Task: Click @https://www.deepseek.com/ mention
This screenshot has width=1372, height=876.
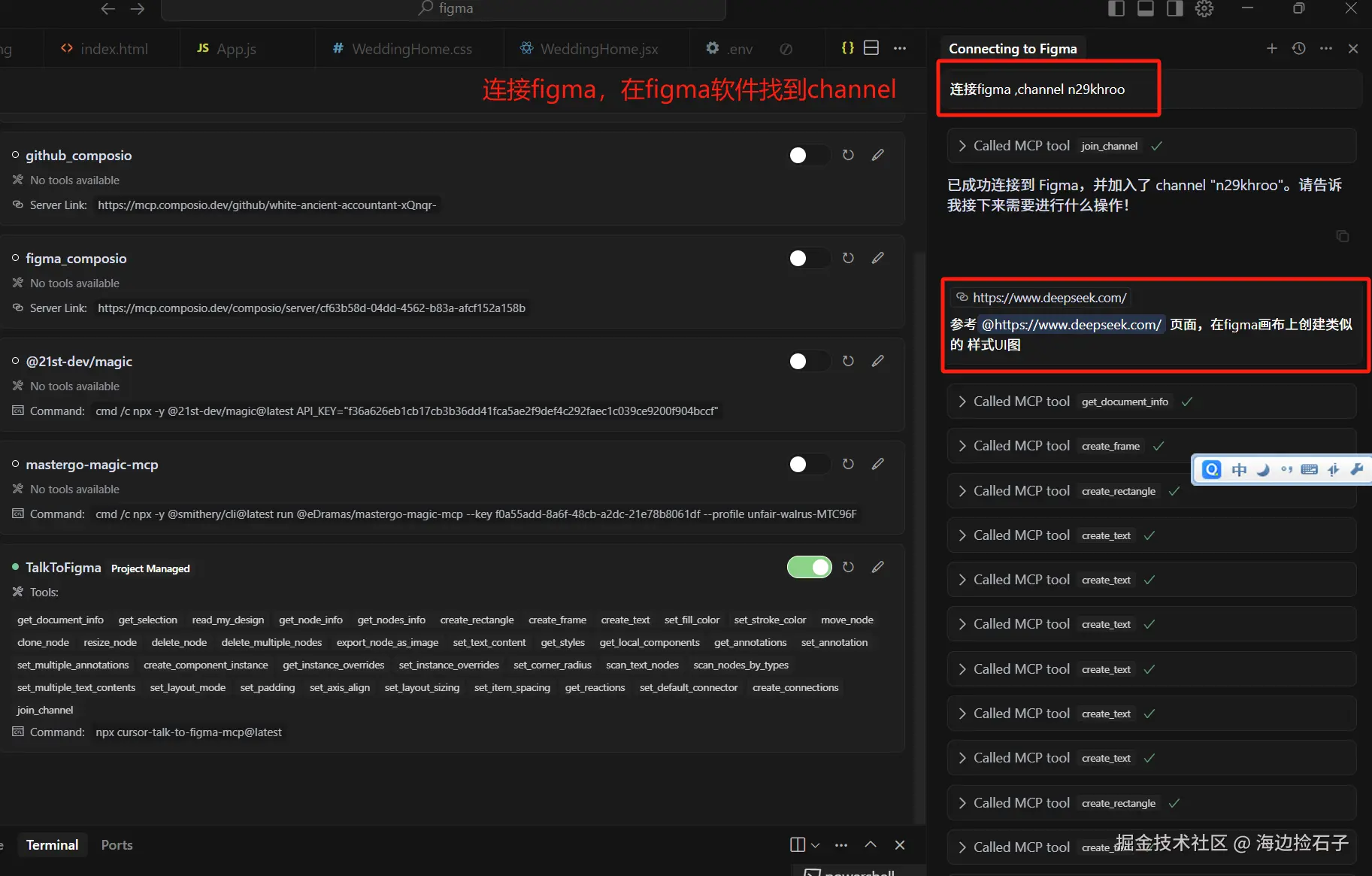Action: [1071, 325]
